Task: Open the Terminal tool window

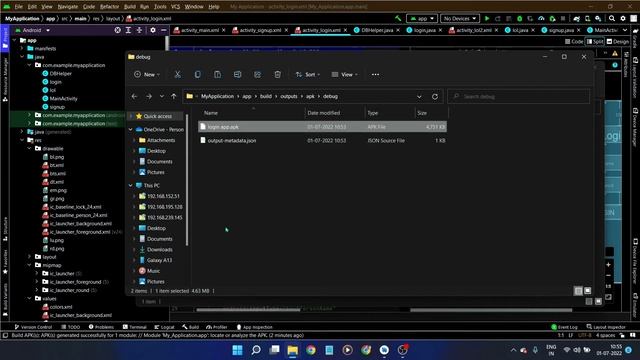Action: pos(135,327)
